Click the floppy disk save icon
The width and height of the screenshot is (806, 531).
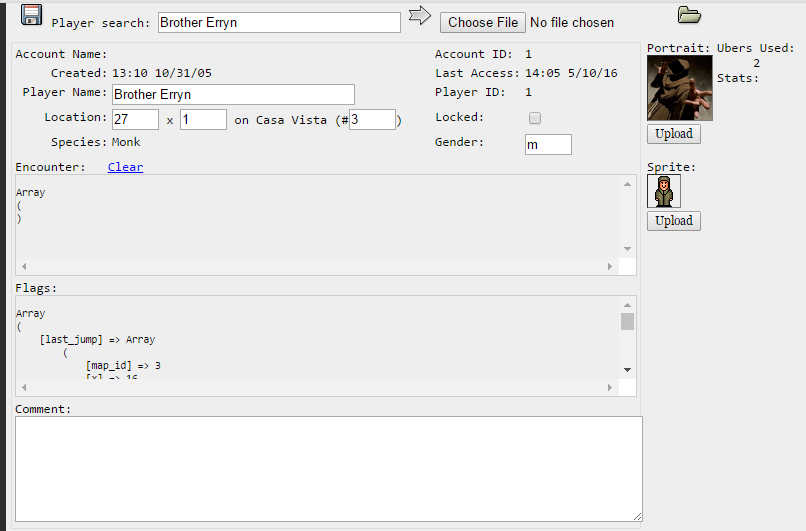[x=32, y=15]
